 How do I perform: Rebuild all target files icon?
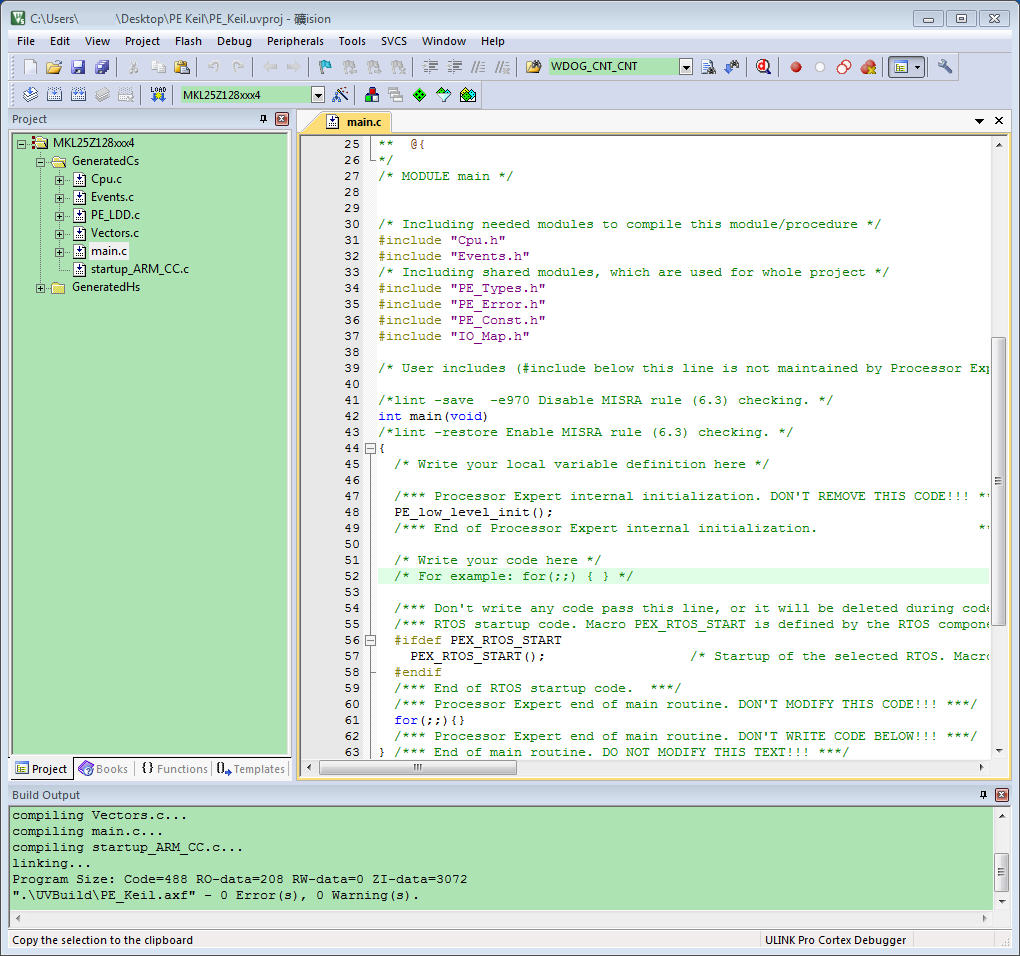pyautogui.click(x=78, y=95)
